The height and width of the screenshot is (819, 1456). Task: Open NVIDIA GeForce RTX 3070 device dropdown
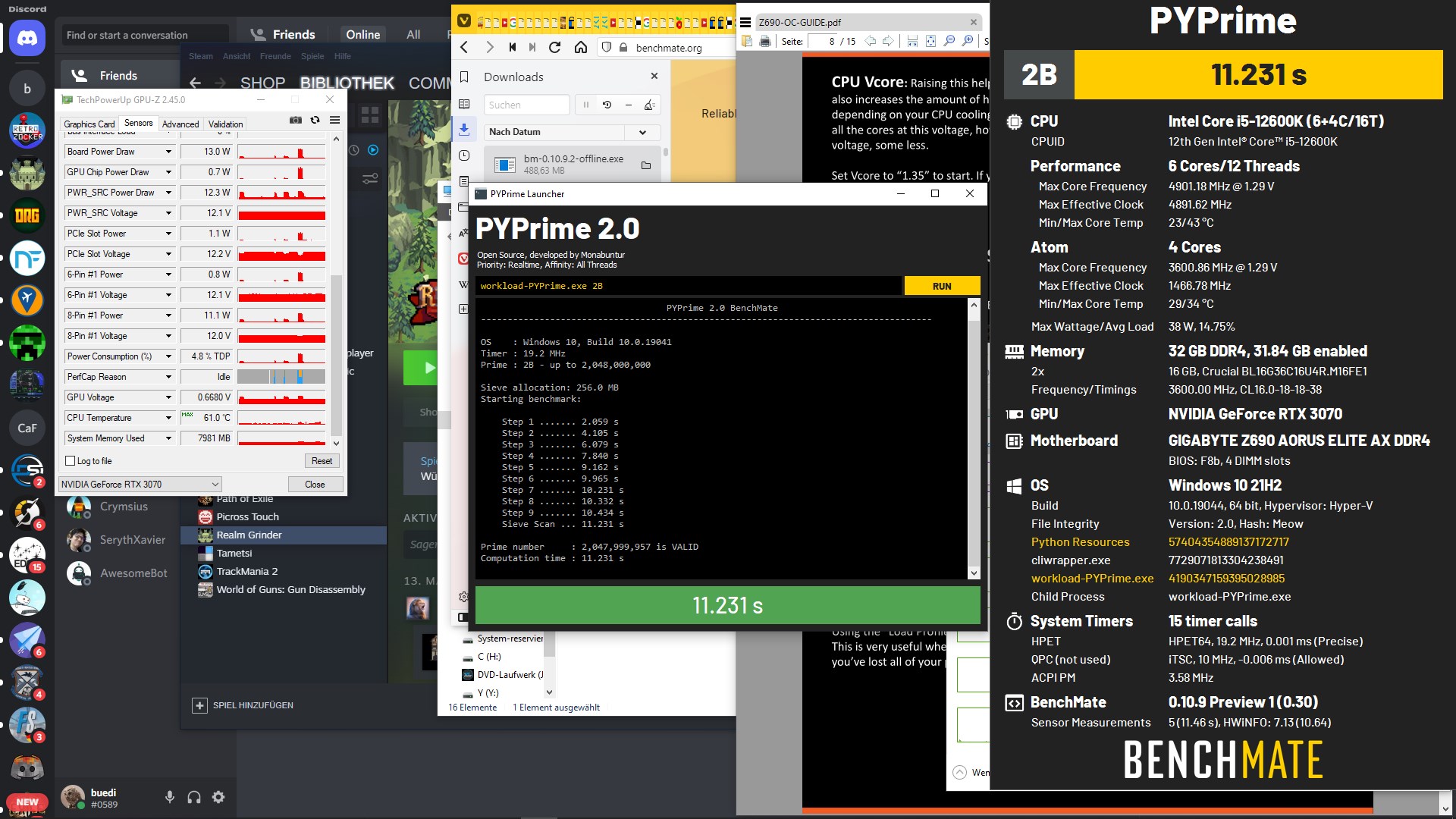point(140,484)
